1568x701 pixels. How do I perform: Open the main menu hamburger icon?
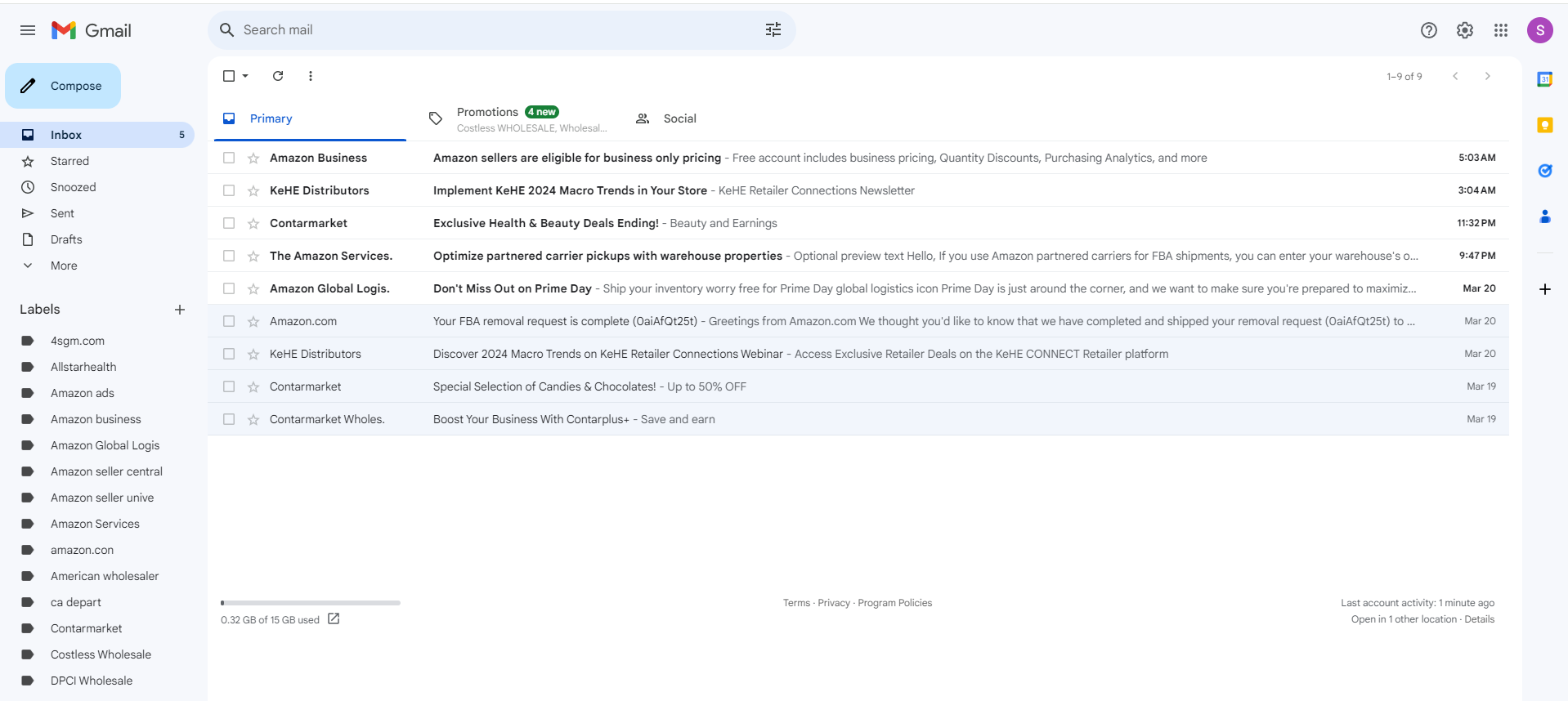pyautogui.click(x=28, y=30)
